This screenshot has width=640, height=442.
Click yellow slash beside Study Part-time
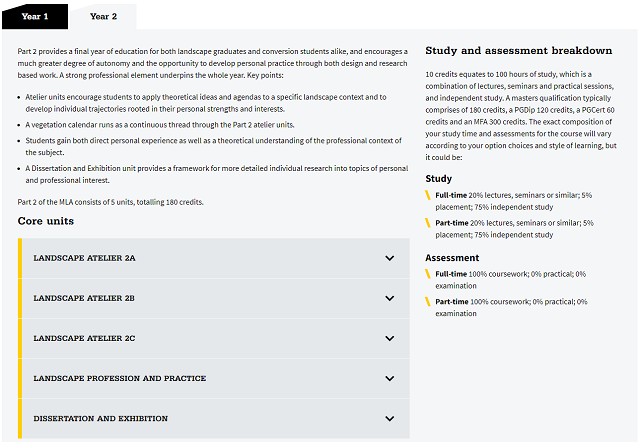428,223
